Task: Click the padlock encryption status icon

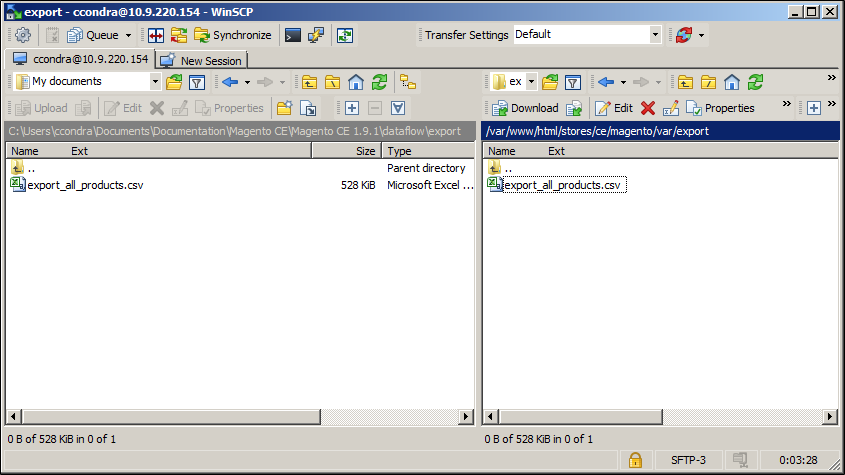Action: pos(635,460)
